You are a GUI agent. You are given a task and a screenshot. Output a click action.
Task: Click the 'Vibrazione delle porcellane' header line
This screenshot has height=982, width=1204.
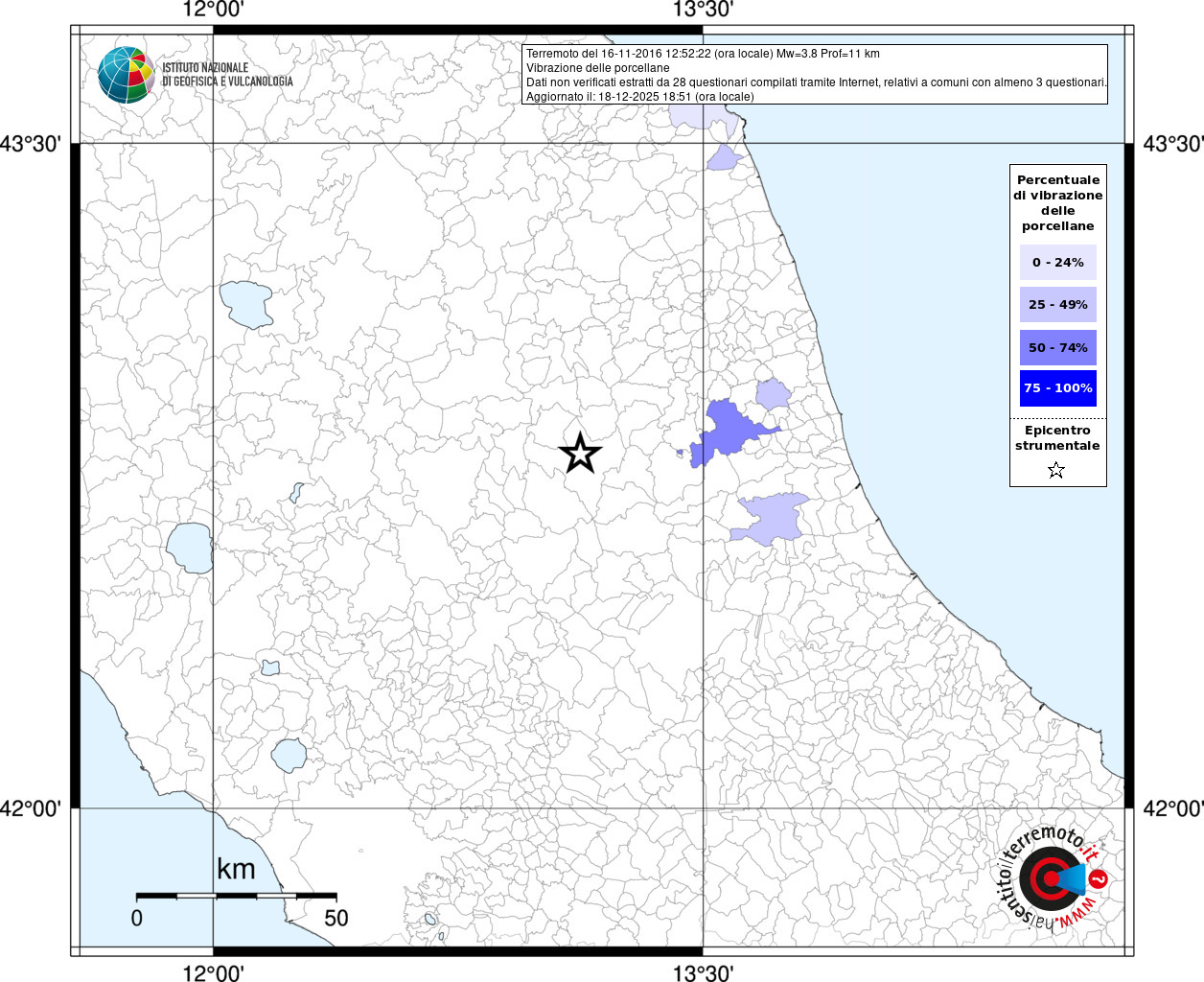click(598, 68)
